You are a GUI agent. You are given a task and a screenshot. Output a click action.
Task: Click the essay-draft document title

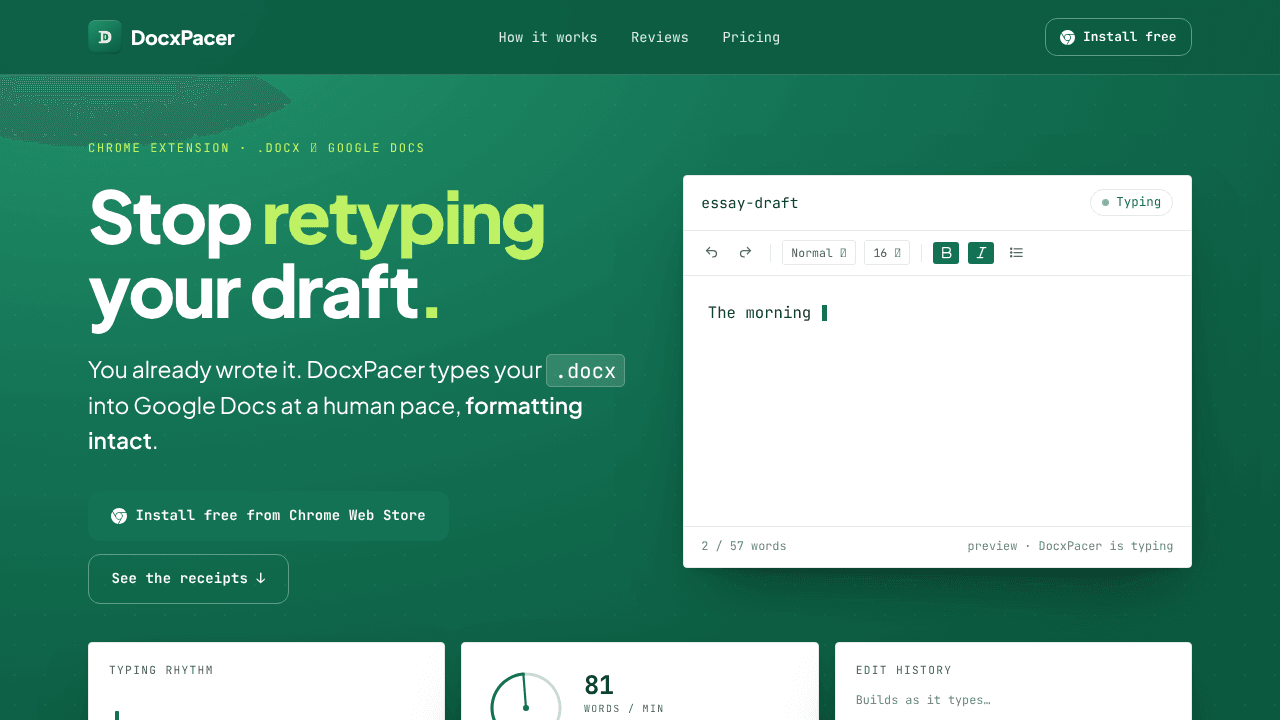tap(750, 203)
